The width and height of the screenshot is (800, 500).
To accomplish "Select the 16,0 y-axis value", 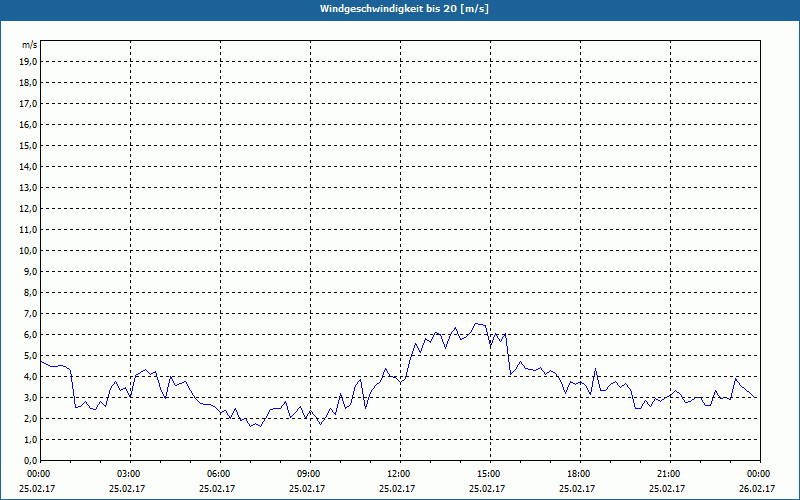I will click(28, 124).
